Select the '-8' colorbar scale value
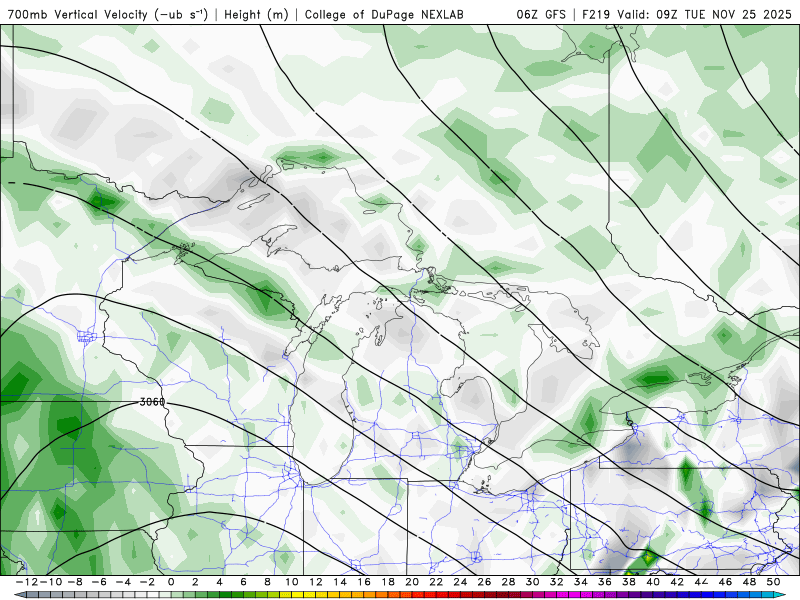 tap(74, 582)
